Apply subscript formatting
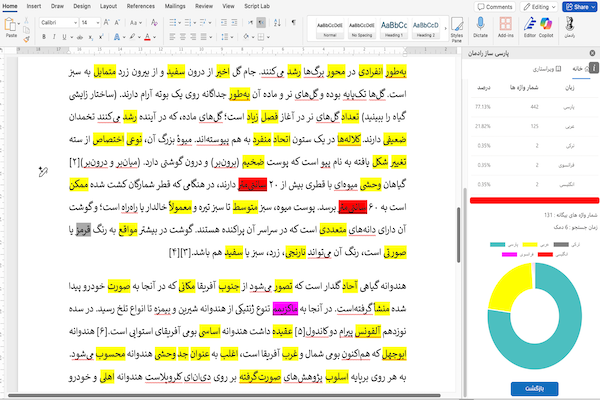 90,37
